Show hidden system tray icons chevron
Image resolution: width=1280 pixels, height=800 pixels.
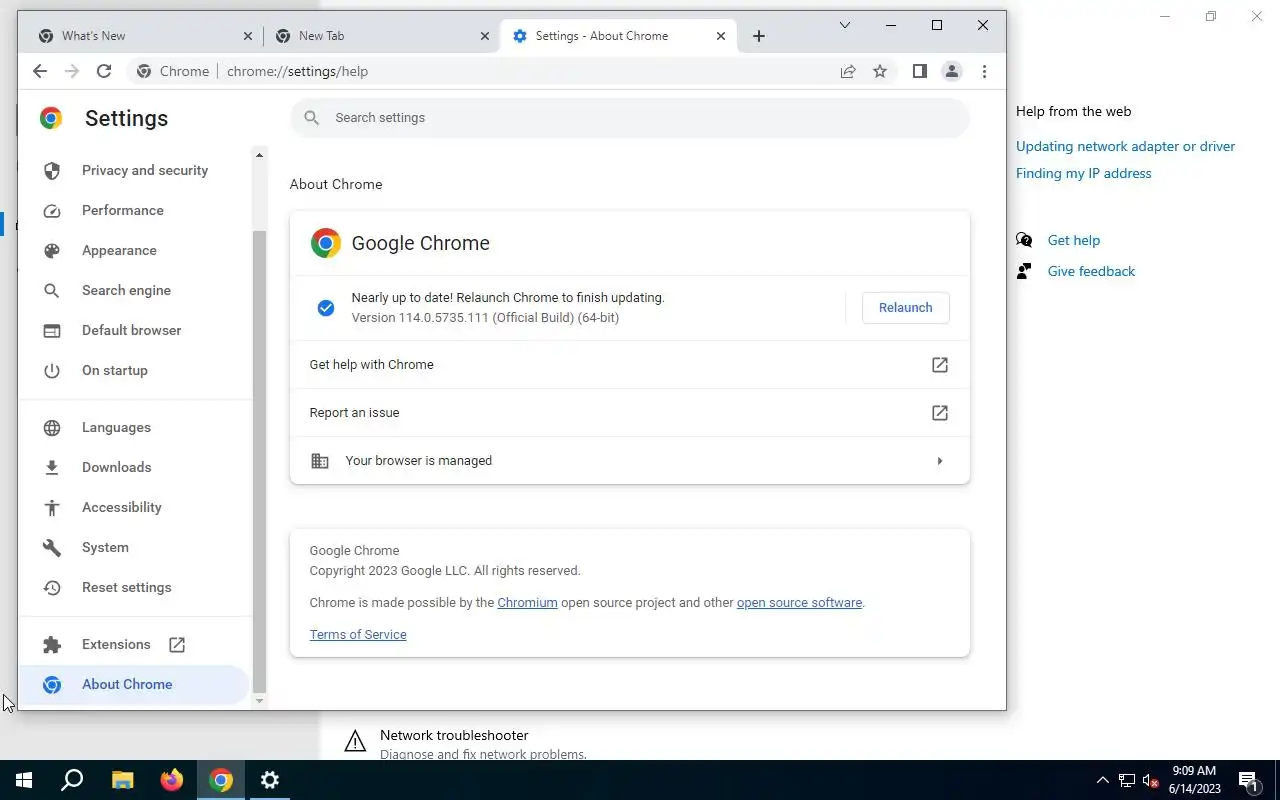click(1103, 780)
